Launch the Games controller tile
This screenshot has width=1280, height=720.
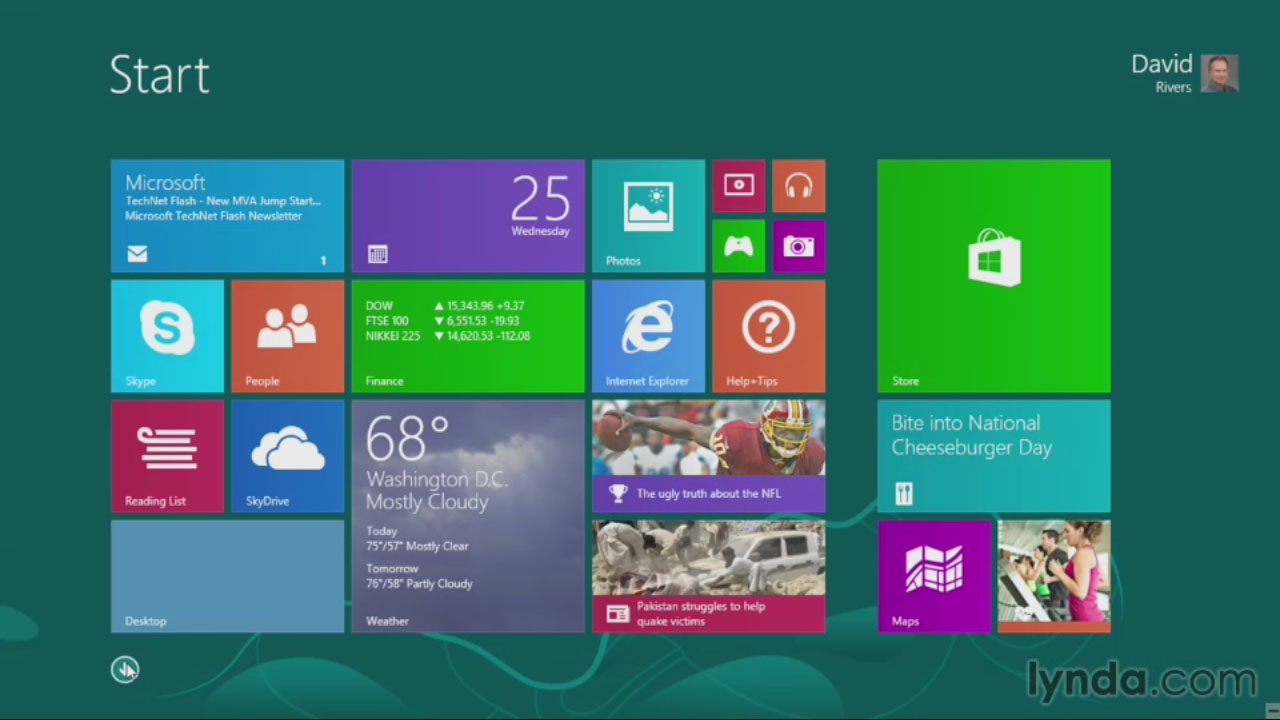738,246
